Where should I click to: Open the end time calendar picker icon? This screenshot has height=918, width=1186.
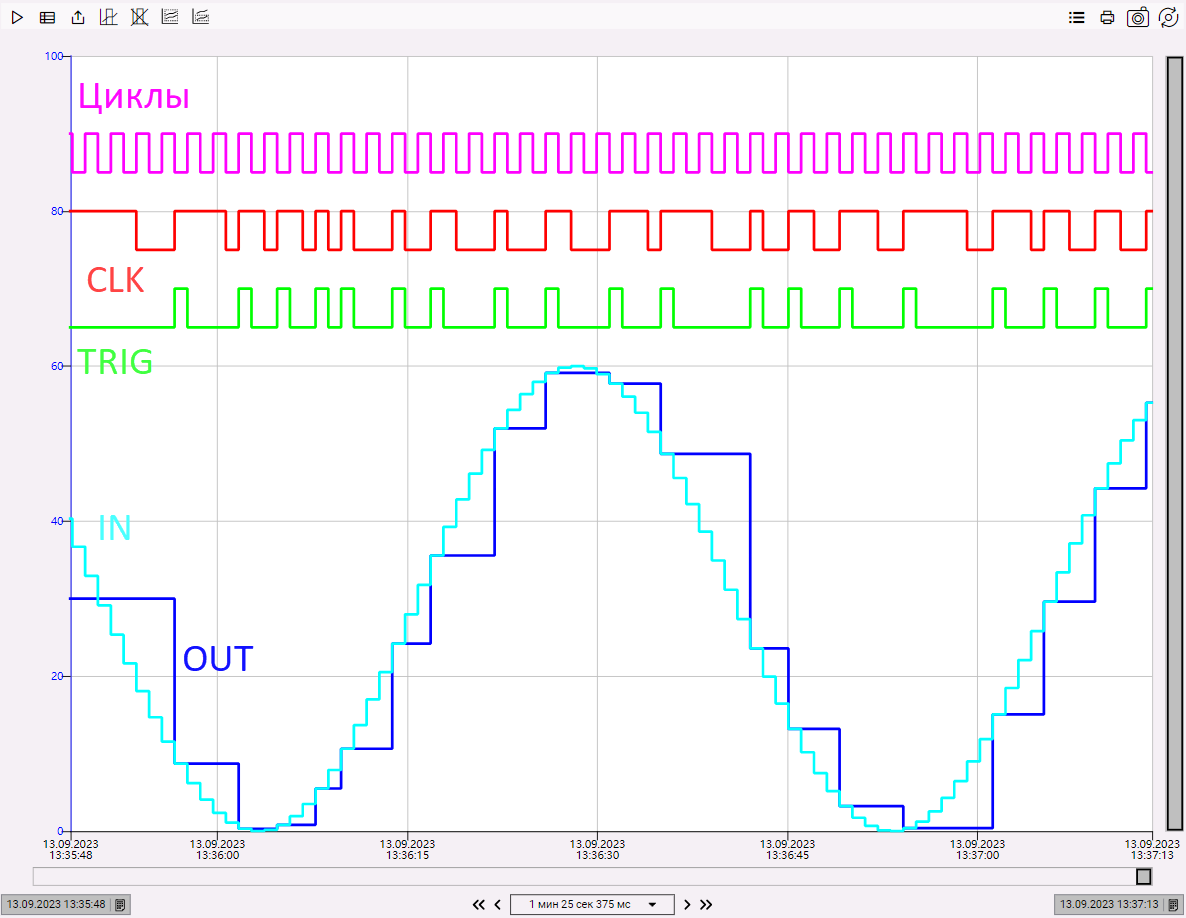coord(1174,904)
